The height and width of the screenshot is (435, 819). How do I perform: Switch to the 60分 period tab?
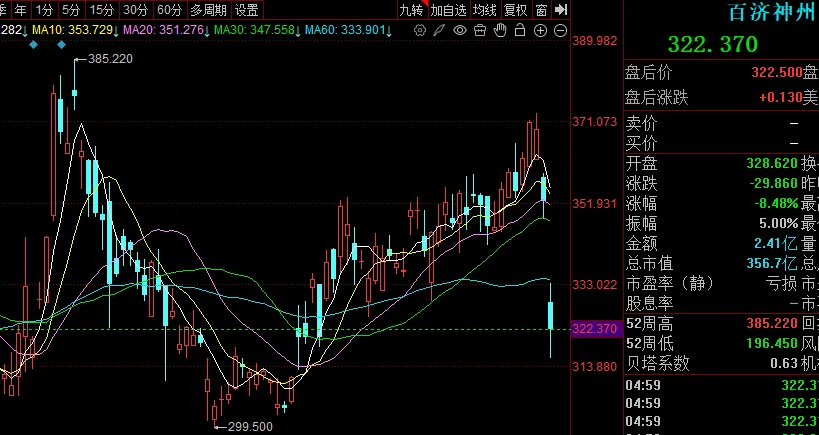(x=169, y=9)
